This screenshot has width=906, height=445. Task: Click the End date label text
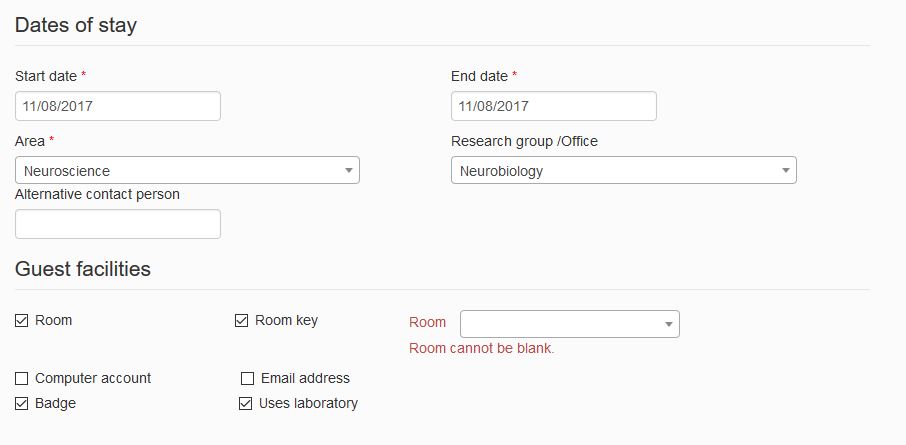click(480, 76)
